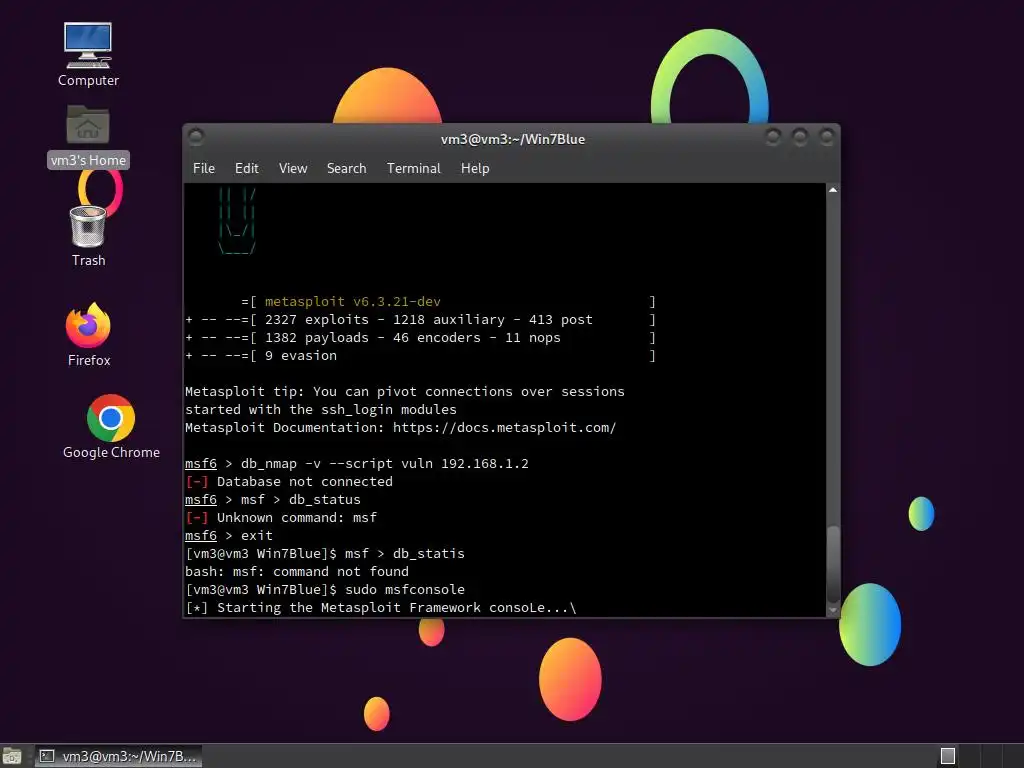Open the File menu in the terminal
Viewport: 1024px width, 768px height.
(x=204, y=168)
